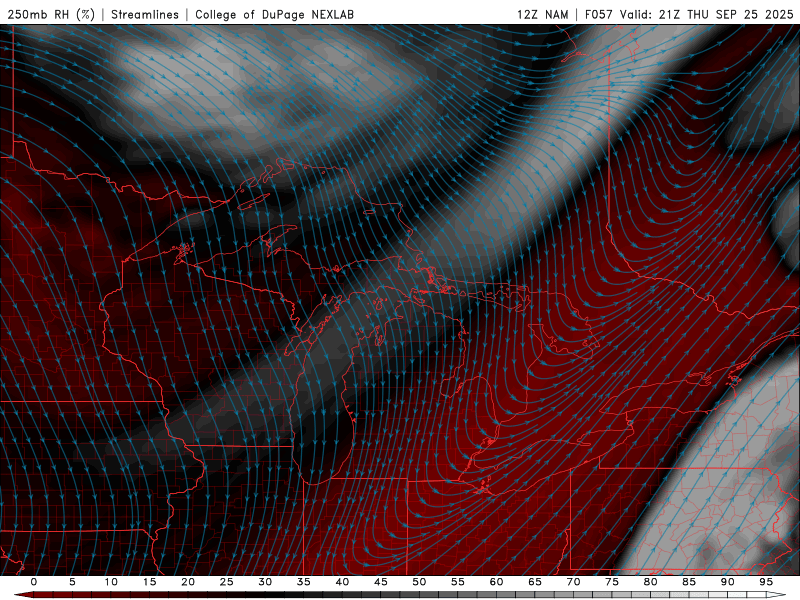Click the "25" colorbar scale label

(227, 582)
